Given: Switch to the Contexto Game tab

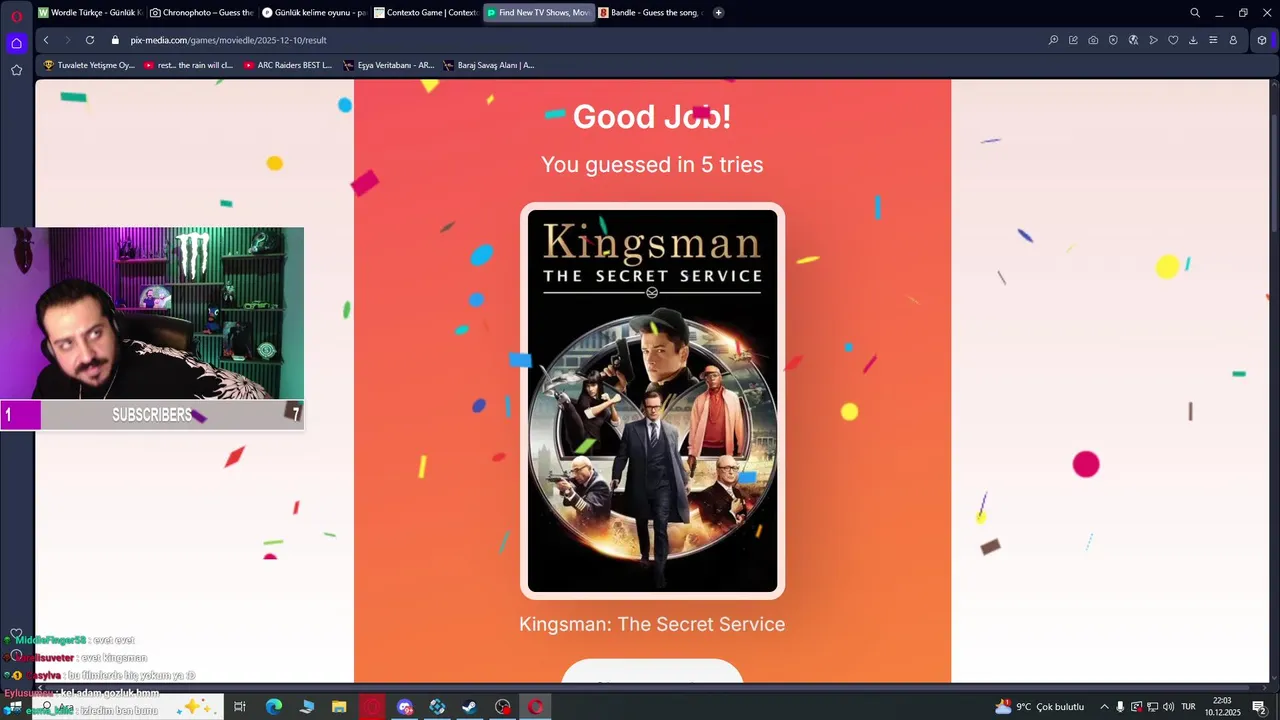Looking at the screenshot, I should click(426, 13).
